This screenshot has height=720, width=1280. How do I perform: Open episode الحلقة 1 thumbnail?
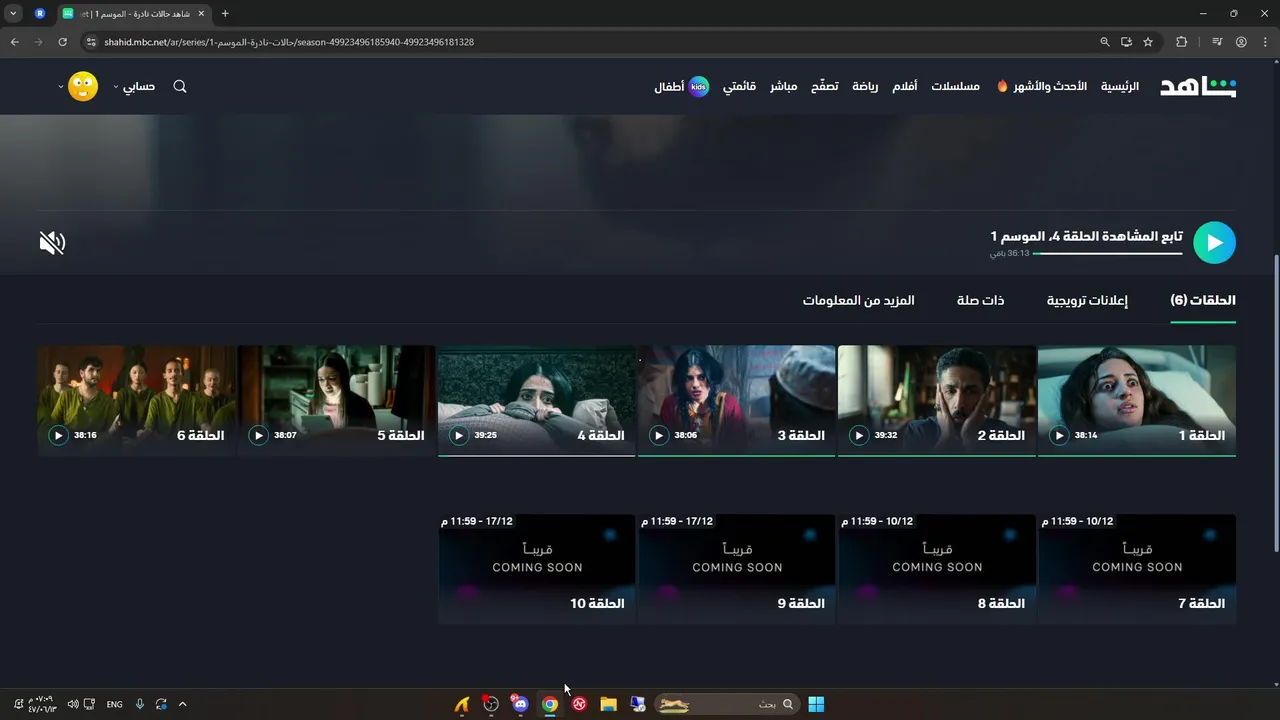pos(1137,400)
